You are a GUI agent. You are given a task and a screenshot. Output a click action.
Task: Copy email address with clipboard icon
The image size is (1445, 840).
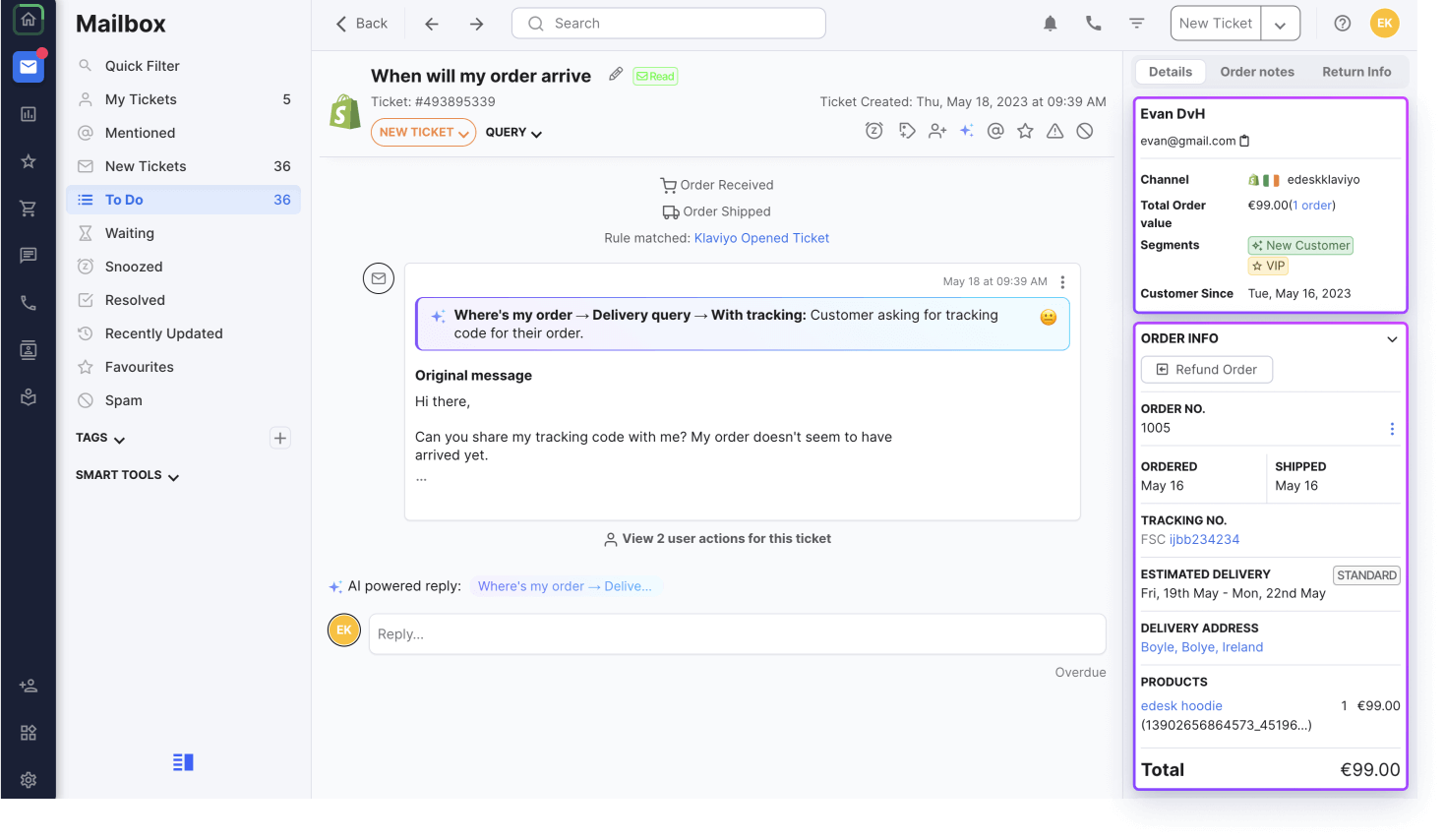[1244, 141]
